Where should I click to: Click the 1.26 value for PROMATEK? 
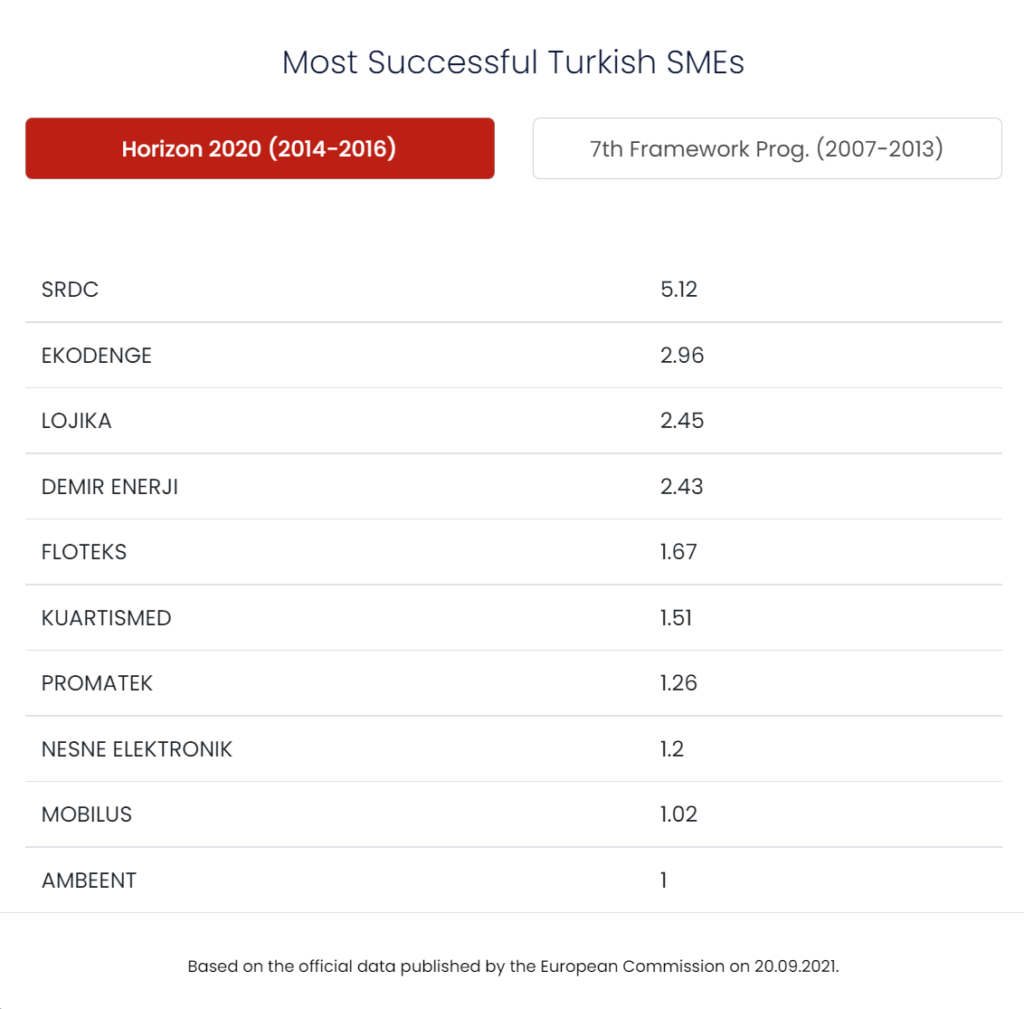click(x=679, y=683)
